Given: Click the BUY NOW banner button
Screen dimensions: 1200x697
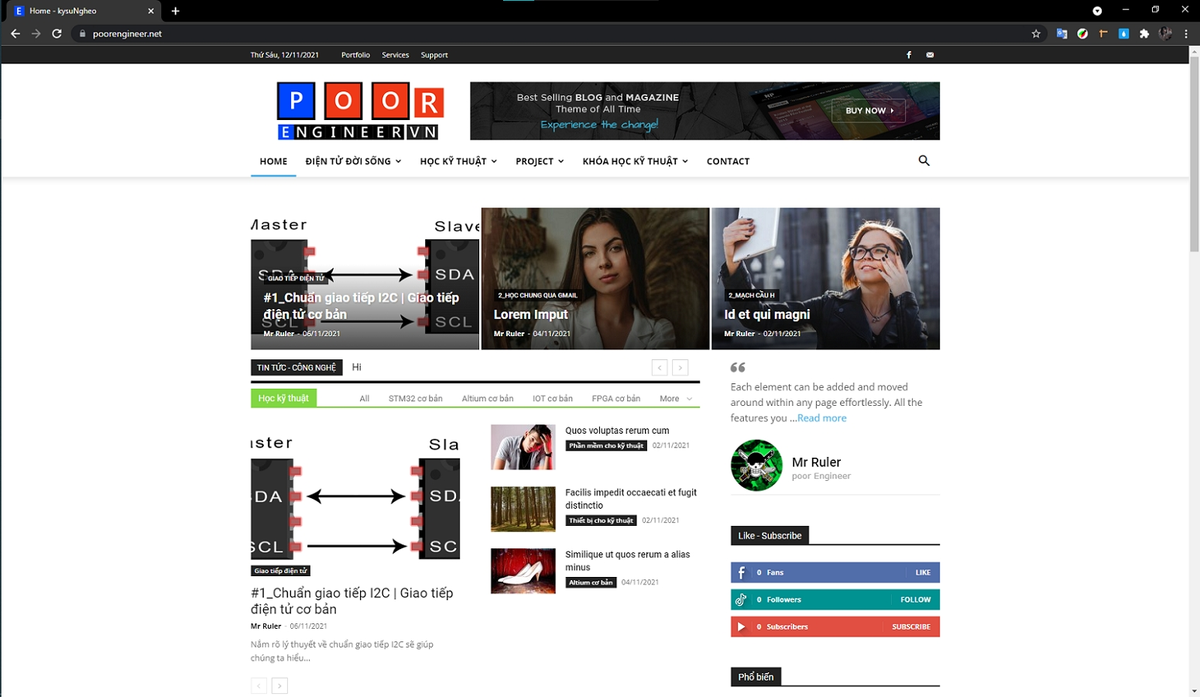Looking at the screenshot, I should (868, 111).
